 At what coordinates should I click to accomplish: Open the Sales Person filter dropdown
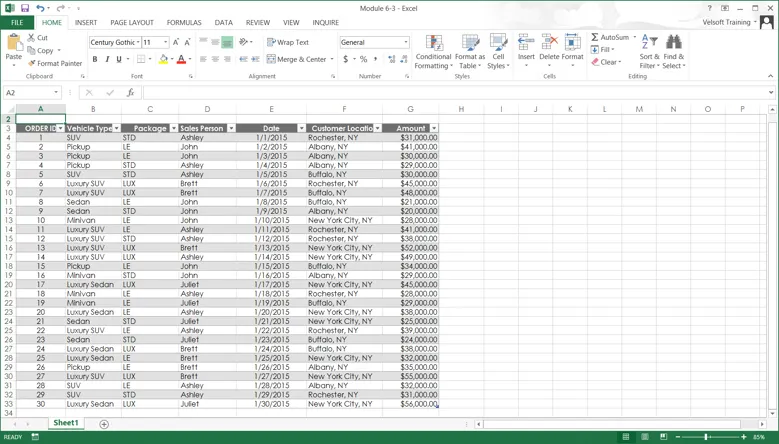point(231,129)
